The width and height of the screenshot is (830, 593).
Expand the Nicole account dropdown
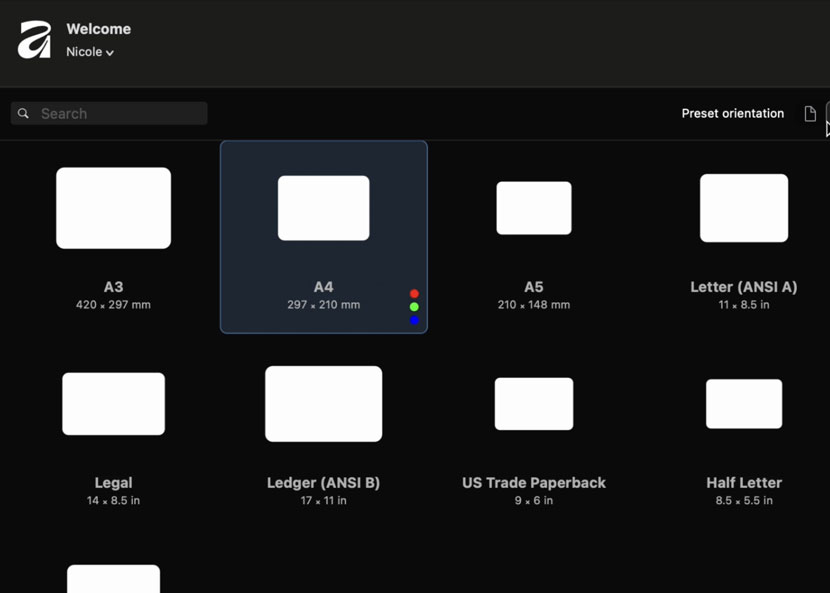(90, 52)
